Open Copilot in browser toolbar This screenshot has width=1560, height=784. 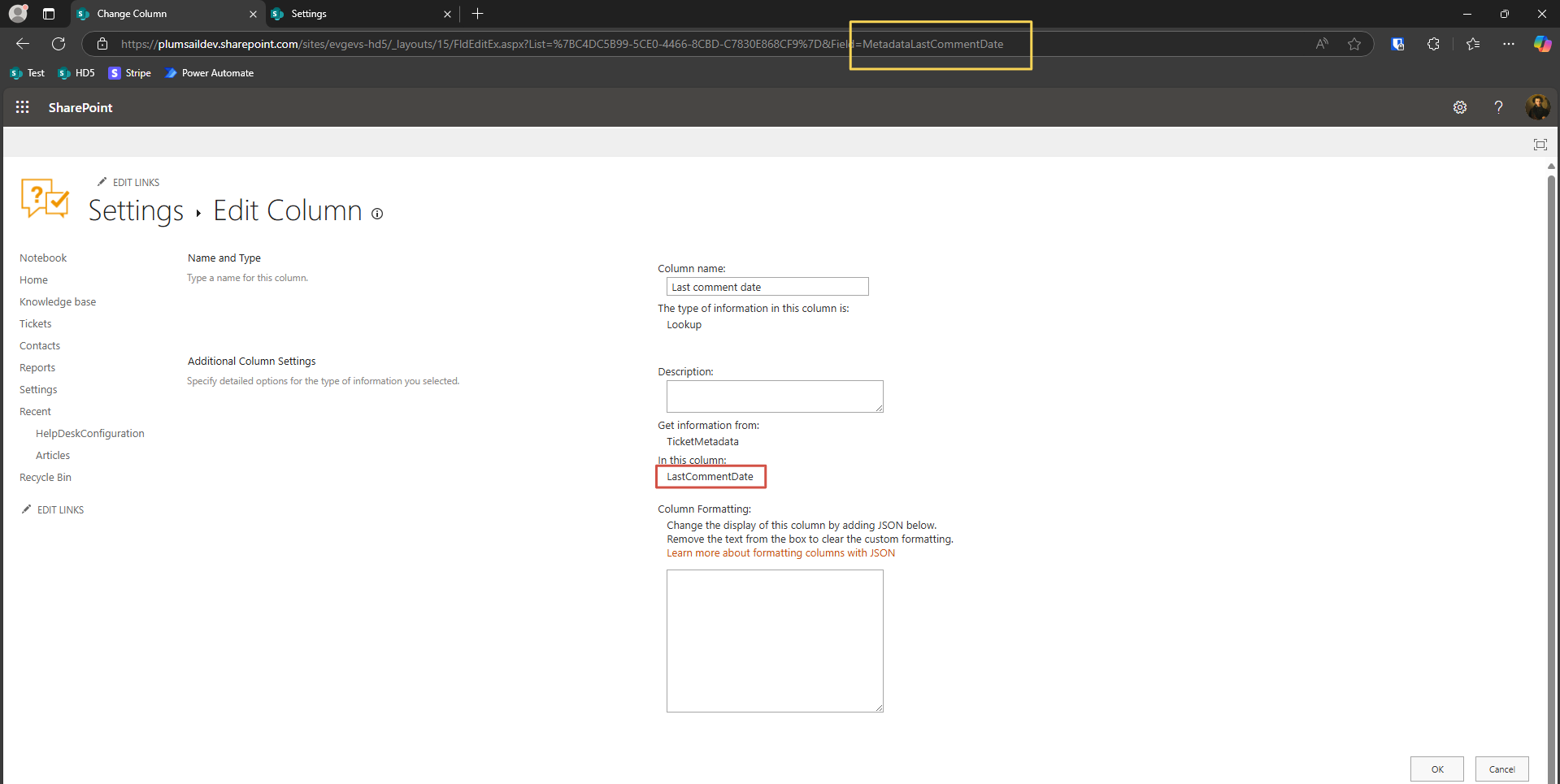pos(1541,44)
